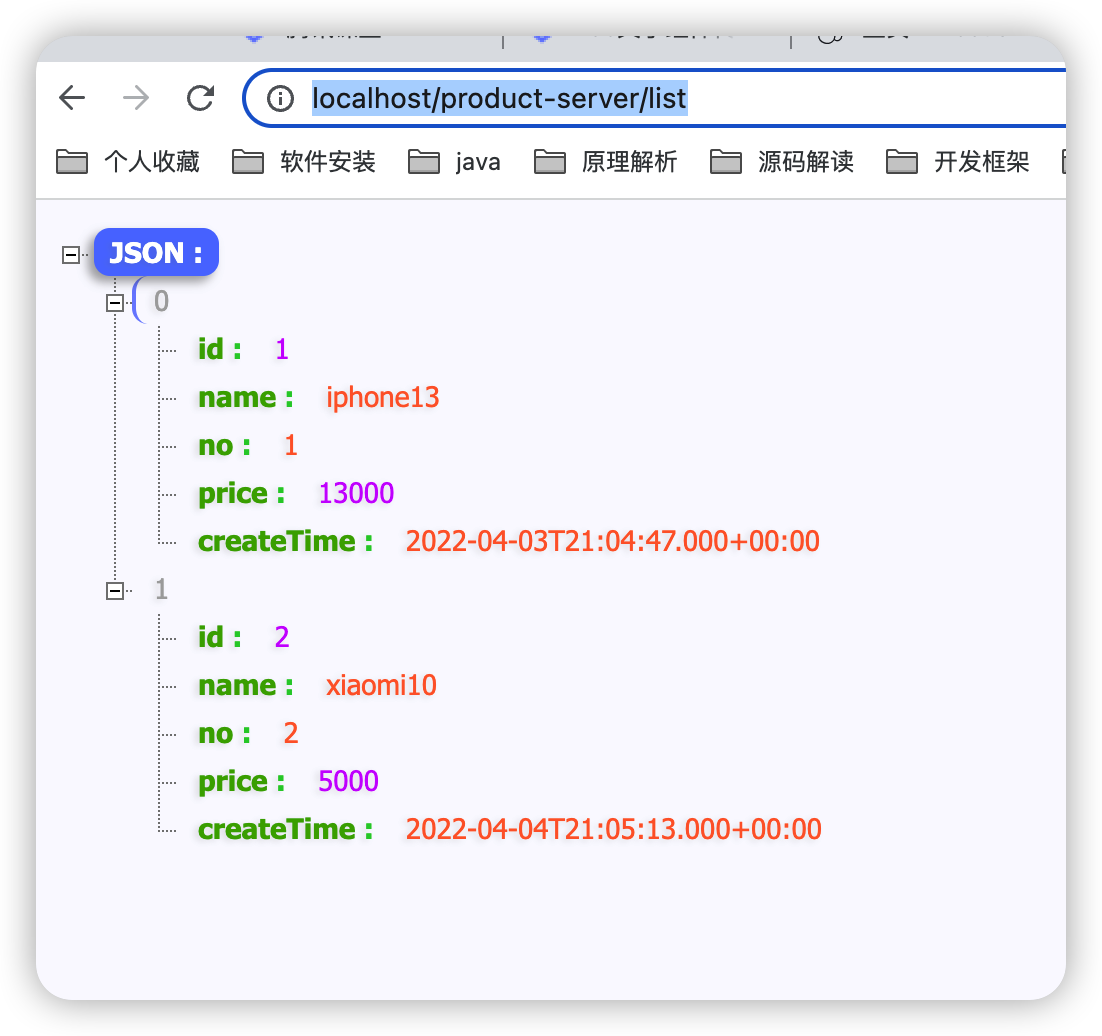Select index 1 tree node label
The width and height of the screenshot is (1102, 1036).
tap(162, 590)
